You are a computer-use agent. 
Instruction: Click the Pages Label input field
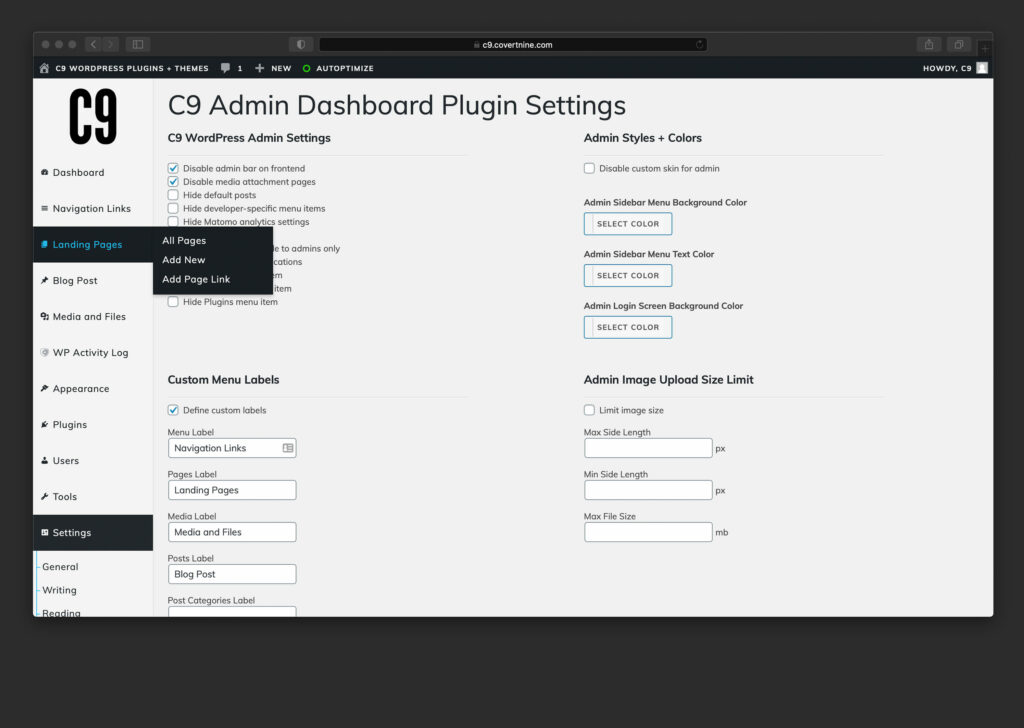(232, 490)
